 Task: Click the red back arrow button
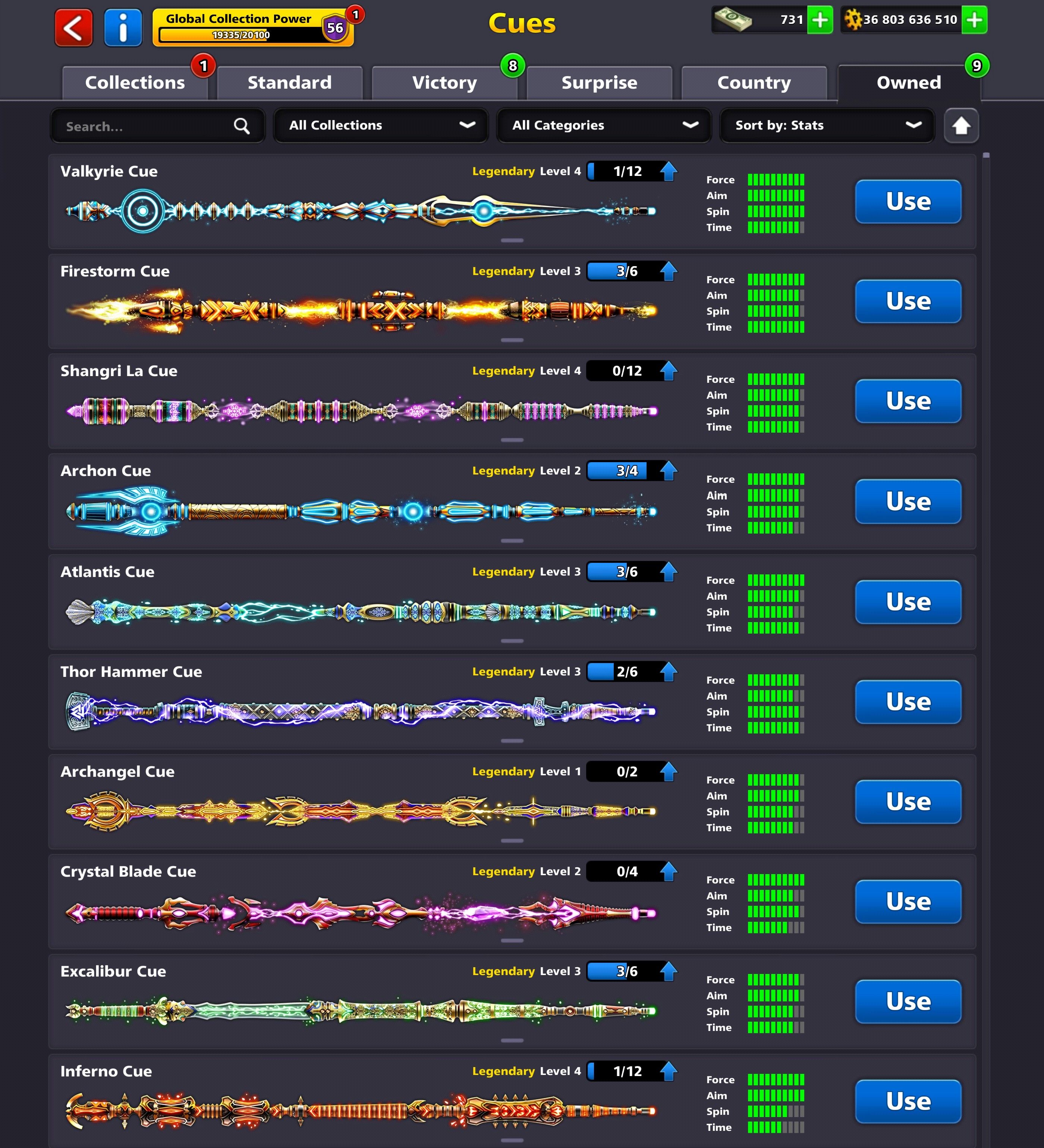pos(73,27)
